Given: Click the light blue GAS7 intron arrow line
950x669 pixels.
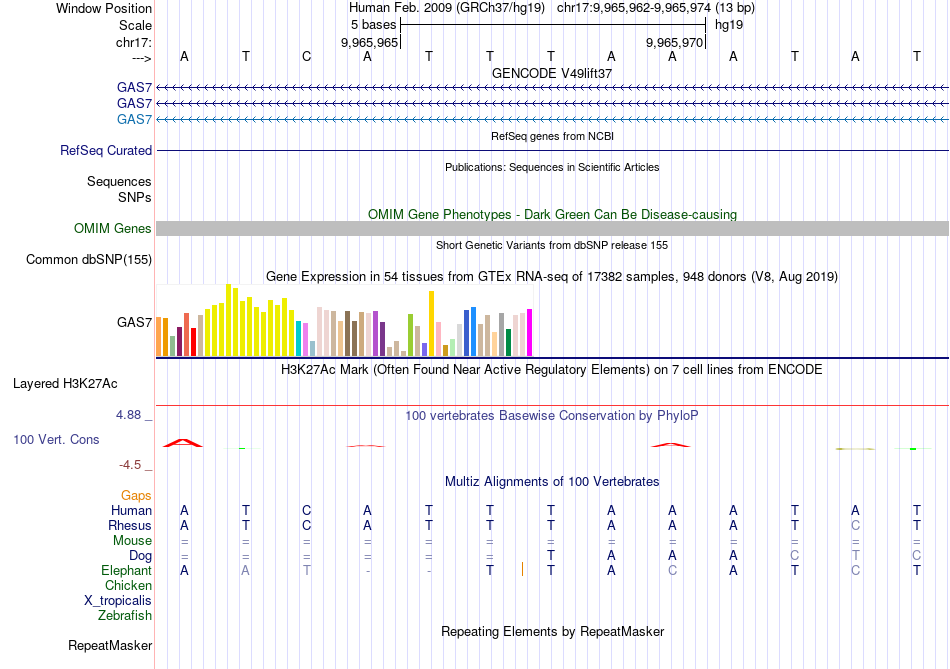Looking at the screenshot, I should click(552, 119).
